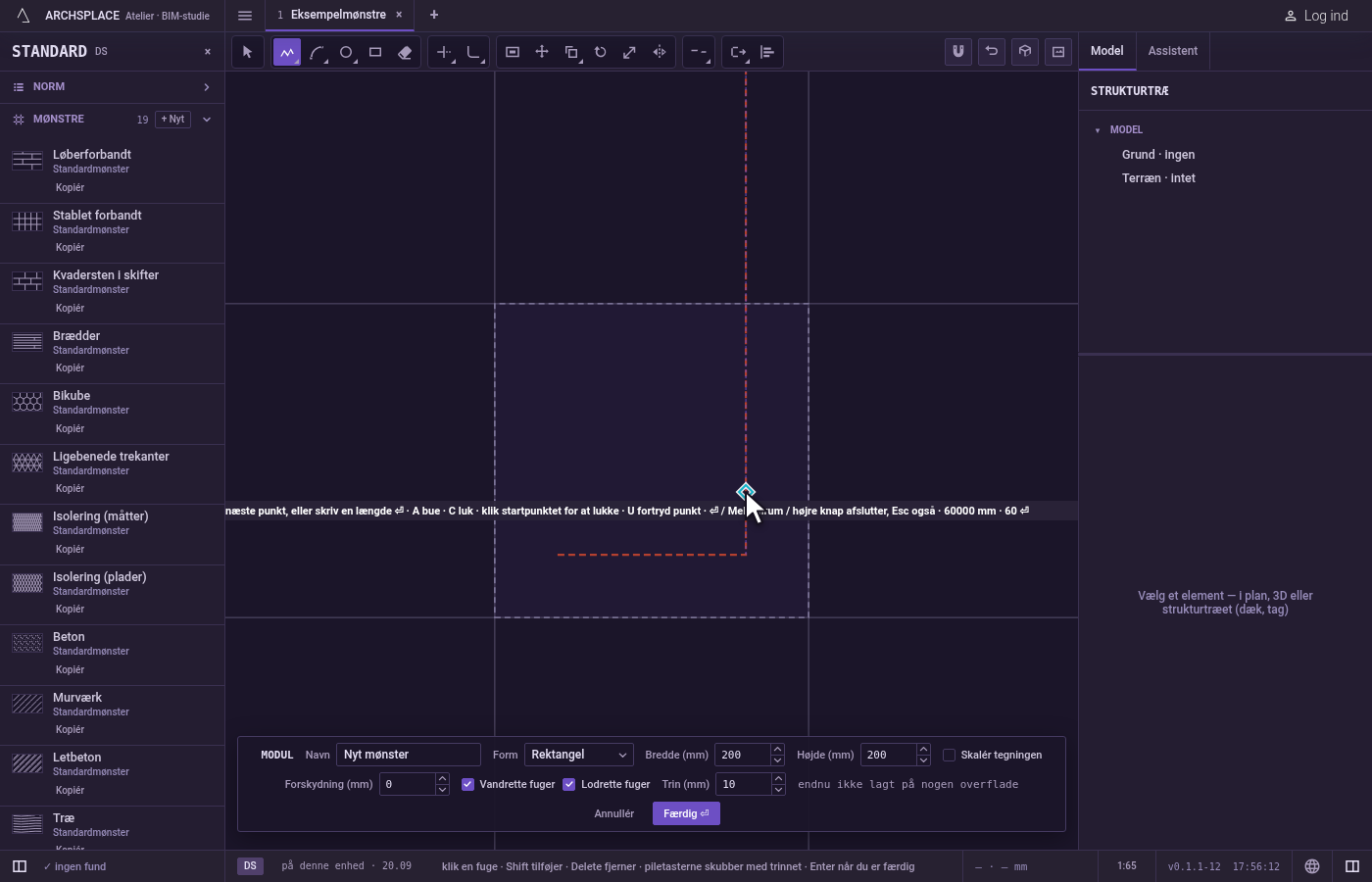Viewport: 1372px width, 882px height.
Task: Select the trim/extend tool
Action: [445, 52]
